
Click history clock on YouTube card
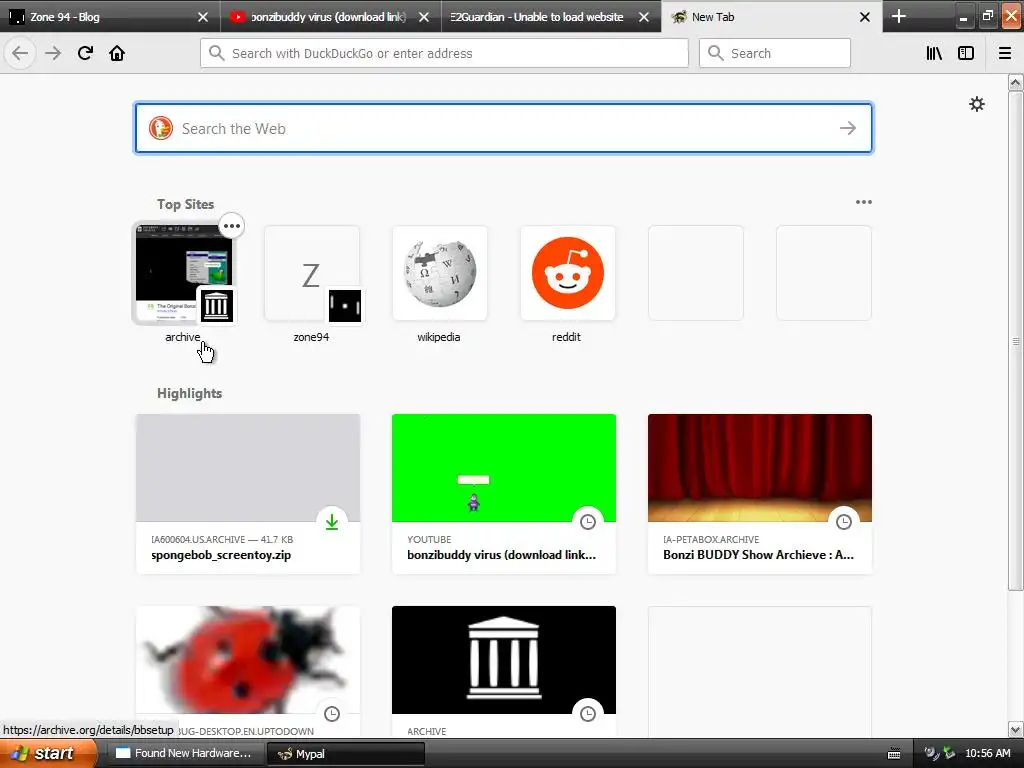pos(588,521)
